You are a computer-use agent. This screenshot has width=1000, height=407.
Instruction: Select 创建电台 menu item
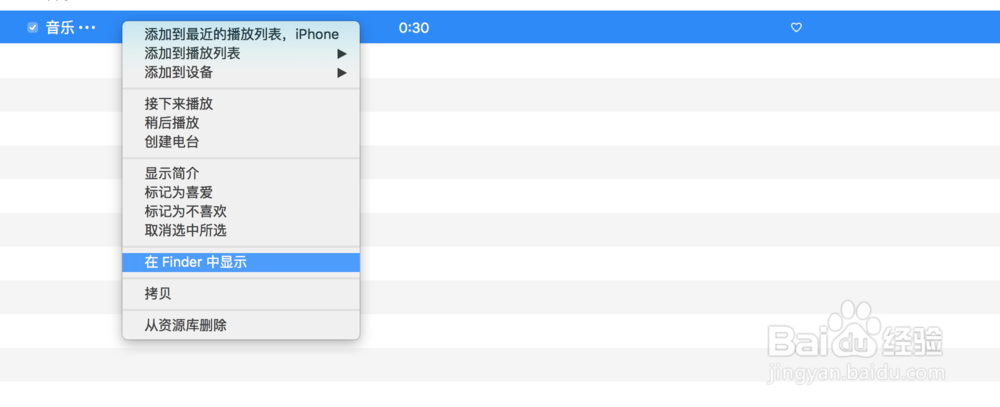tap(171, 142)
